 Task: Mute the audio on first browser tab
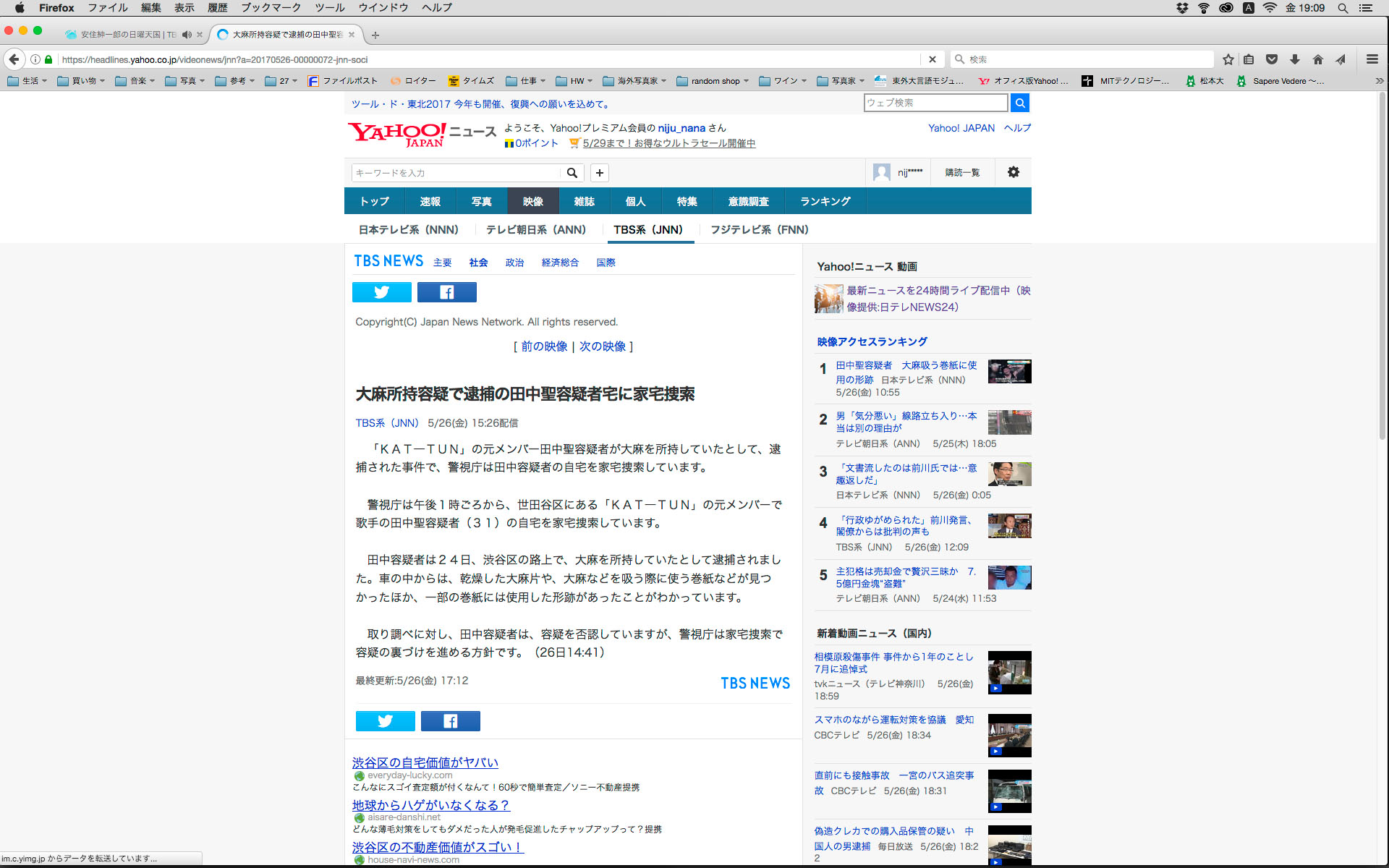pos(187,35)
